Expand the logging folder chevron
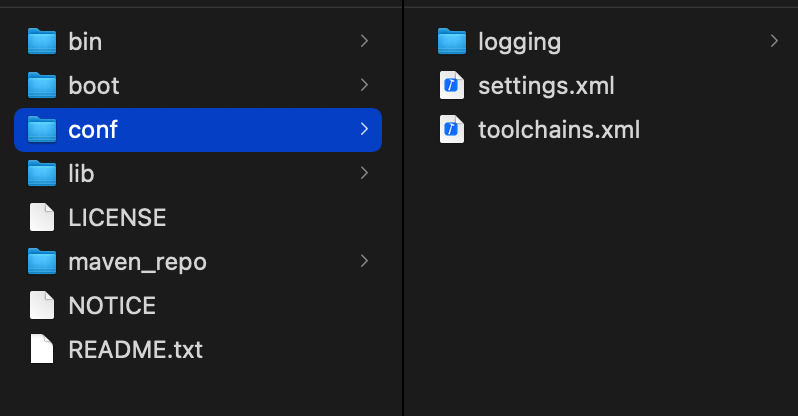This screenshot has height=416, width=798. 774,41
